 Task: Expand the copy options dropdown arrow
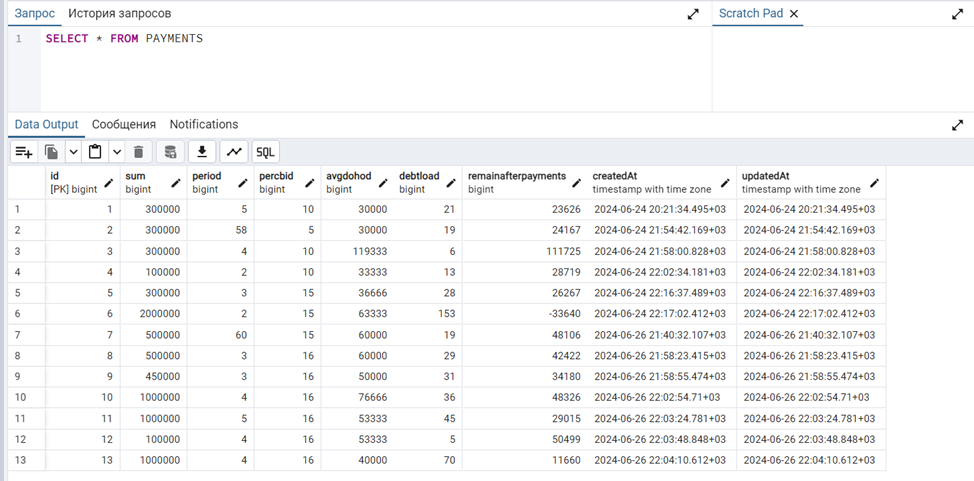click(73, 152)
